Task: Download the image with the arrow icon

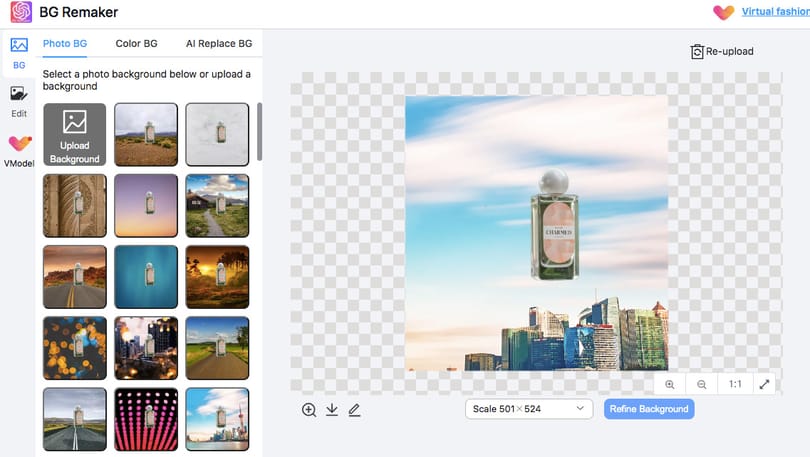Action: click(332, 410)
